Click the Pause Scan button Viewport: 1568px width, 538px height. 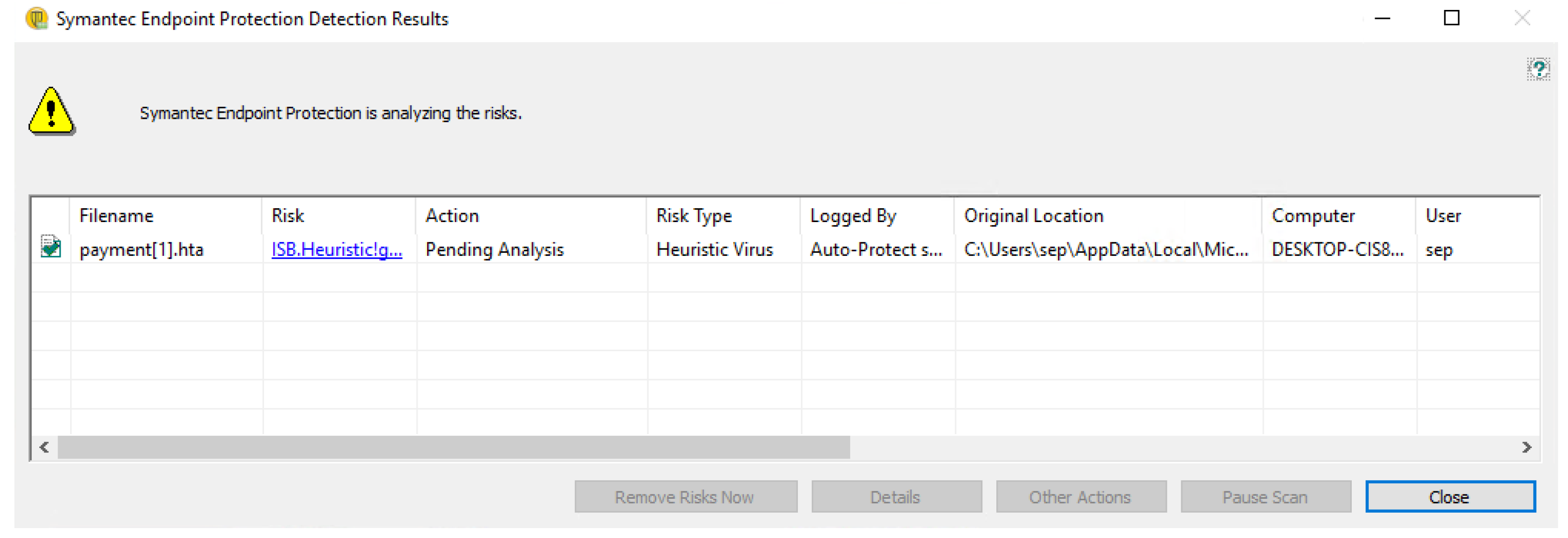[1265, 497]
